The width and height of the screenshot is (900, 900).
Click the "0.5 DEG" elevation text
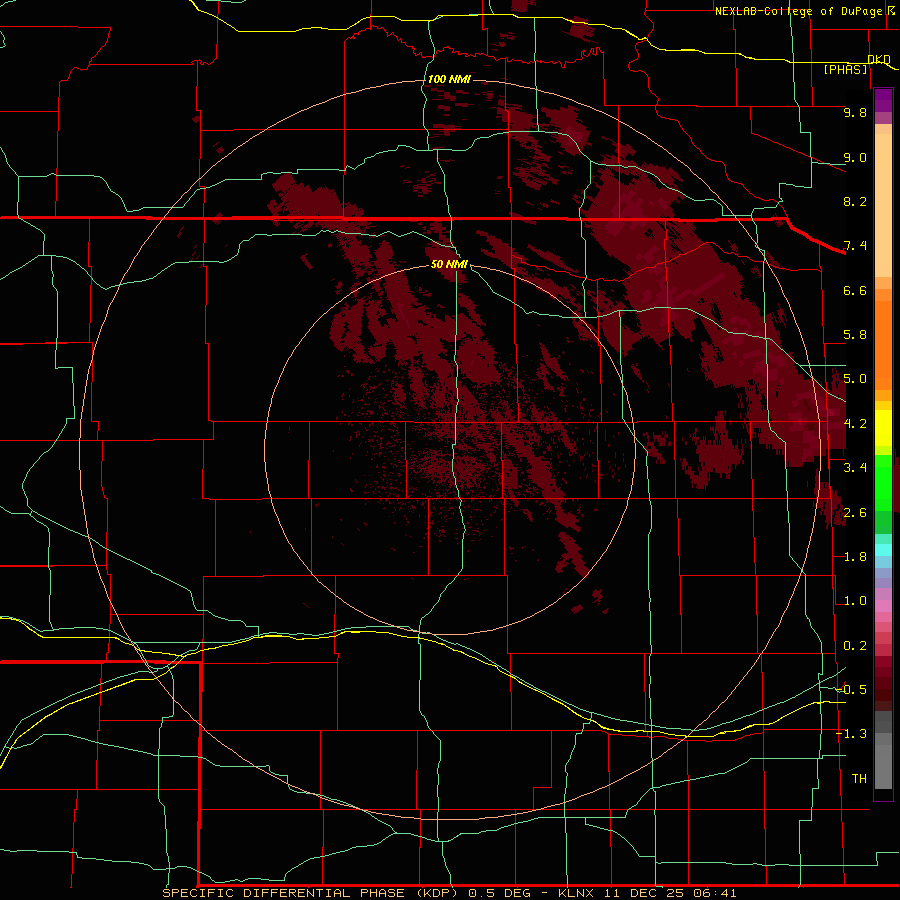coord(498,893)
